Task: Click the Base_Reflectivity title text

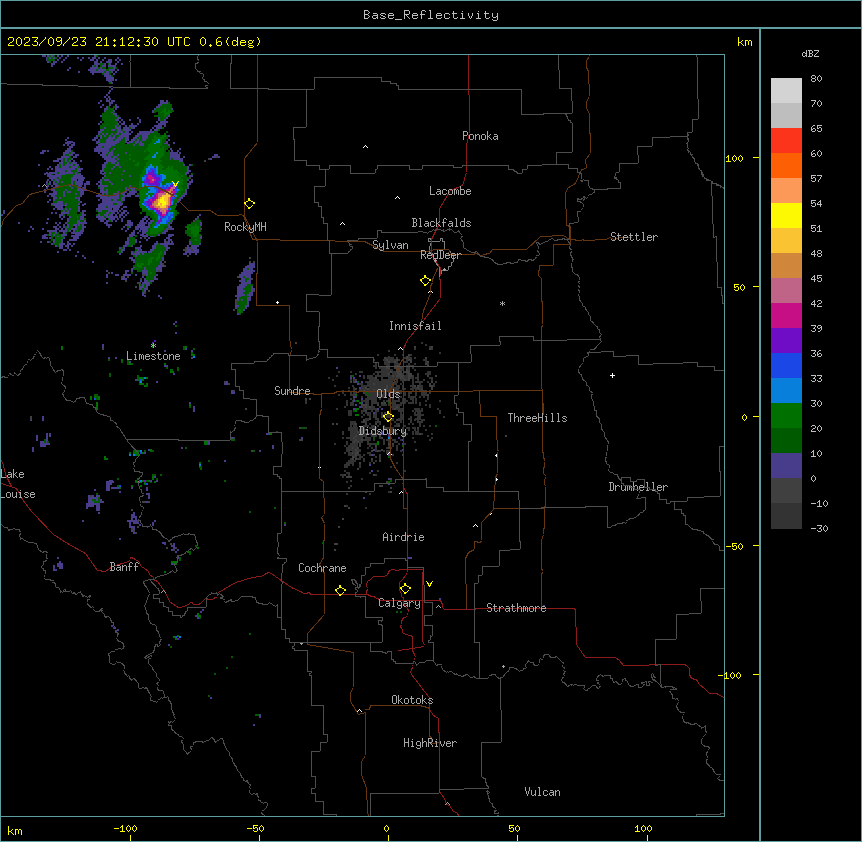Action: pyautogui.click(x=431, y=15)
